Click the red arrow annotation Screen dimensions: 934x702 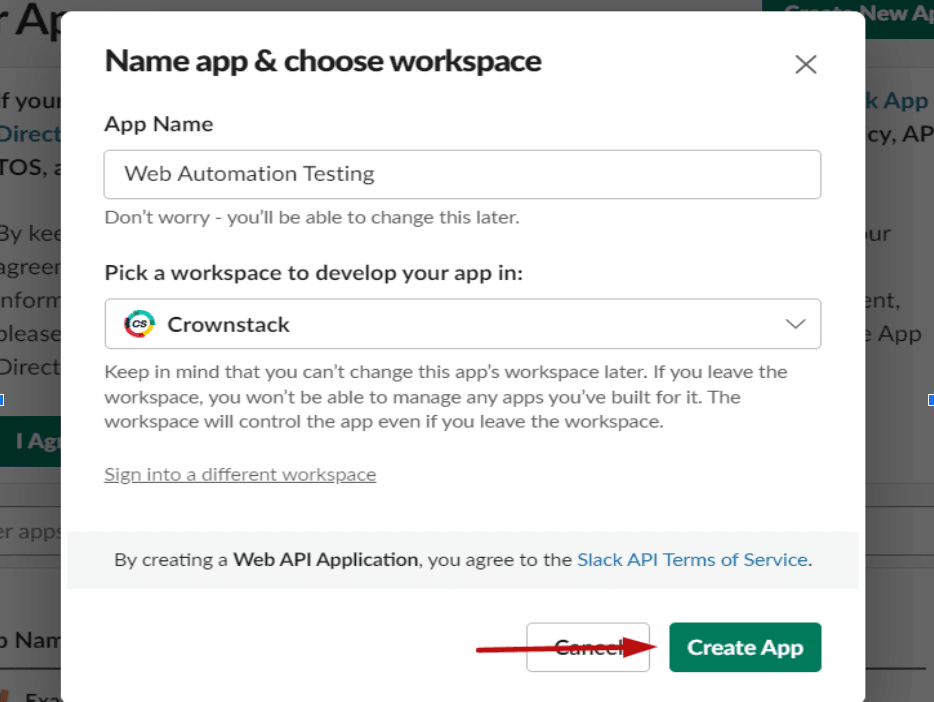[566, 648]
